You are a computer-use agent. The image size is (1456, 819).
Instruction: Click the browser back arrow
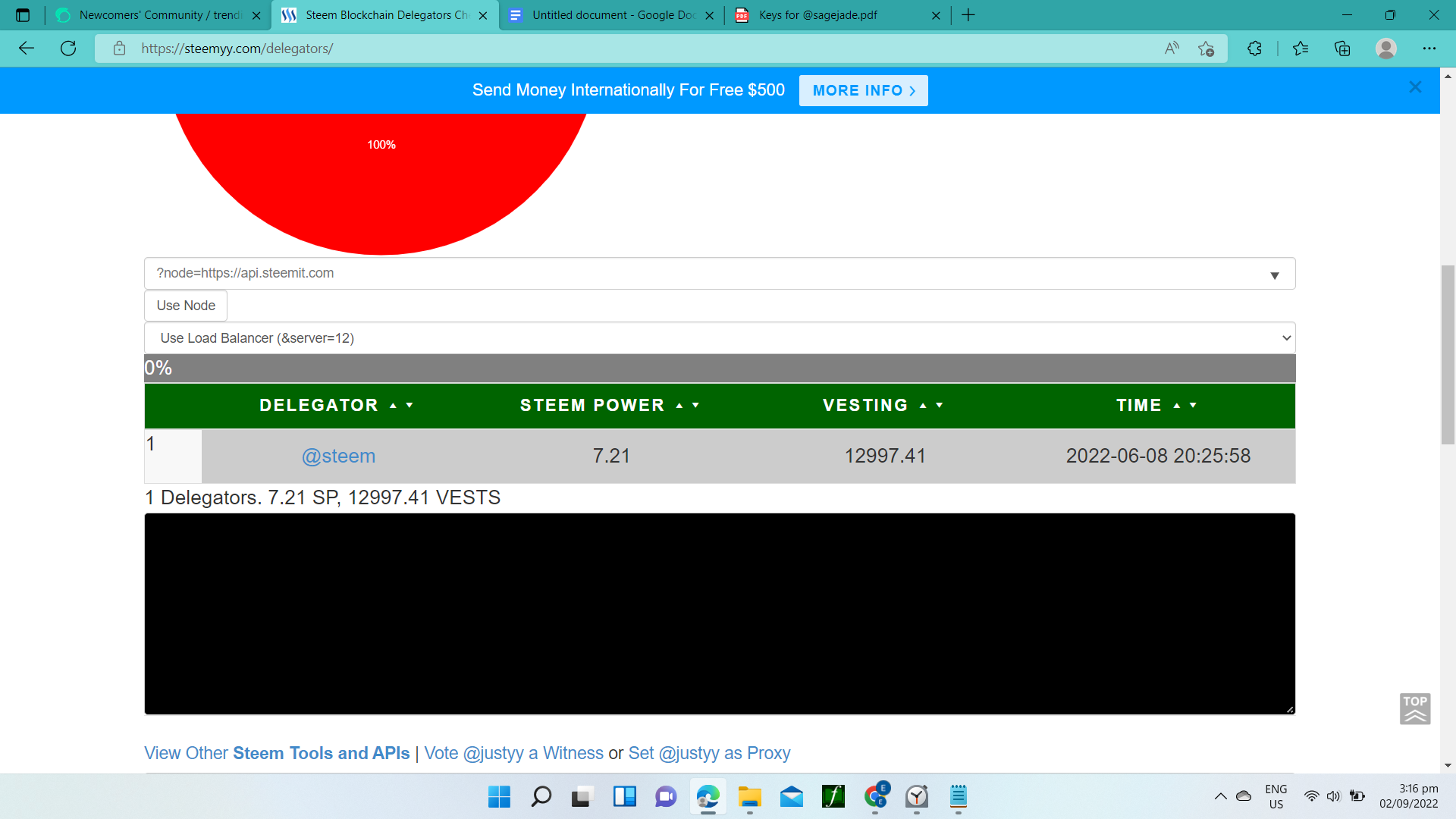27,49
